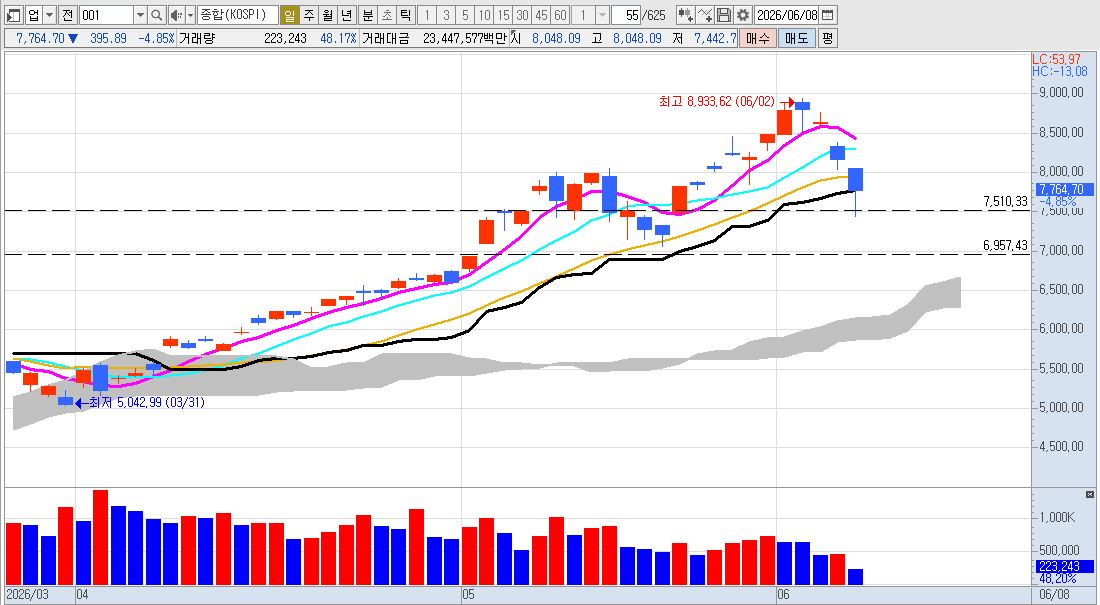Image resolution: width=1100 pixels, height=605 pixels.
Task: Click the add candlestick chart icon
Action: point(685,15)
